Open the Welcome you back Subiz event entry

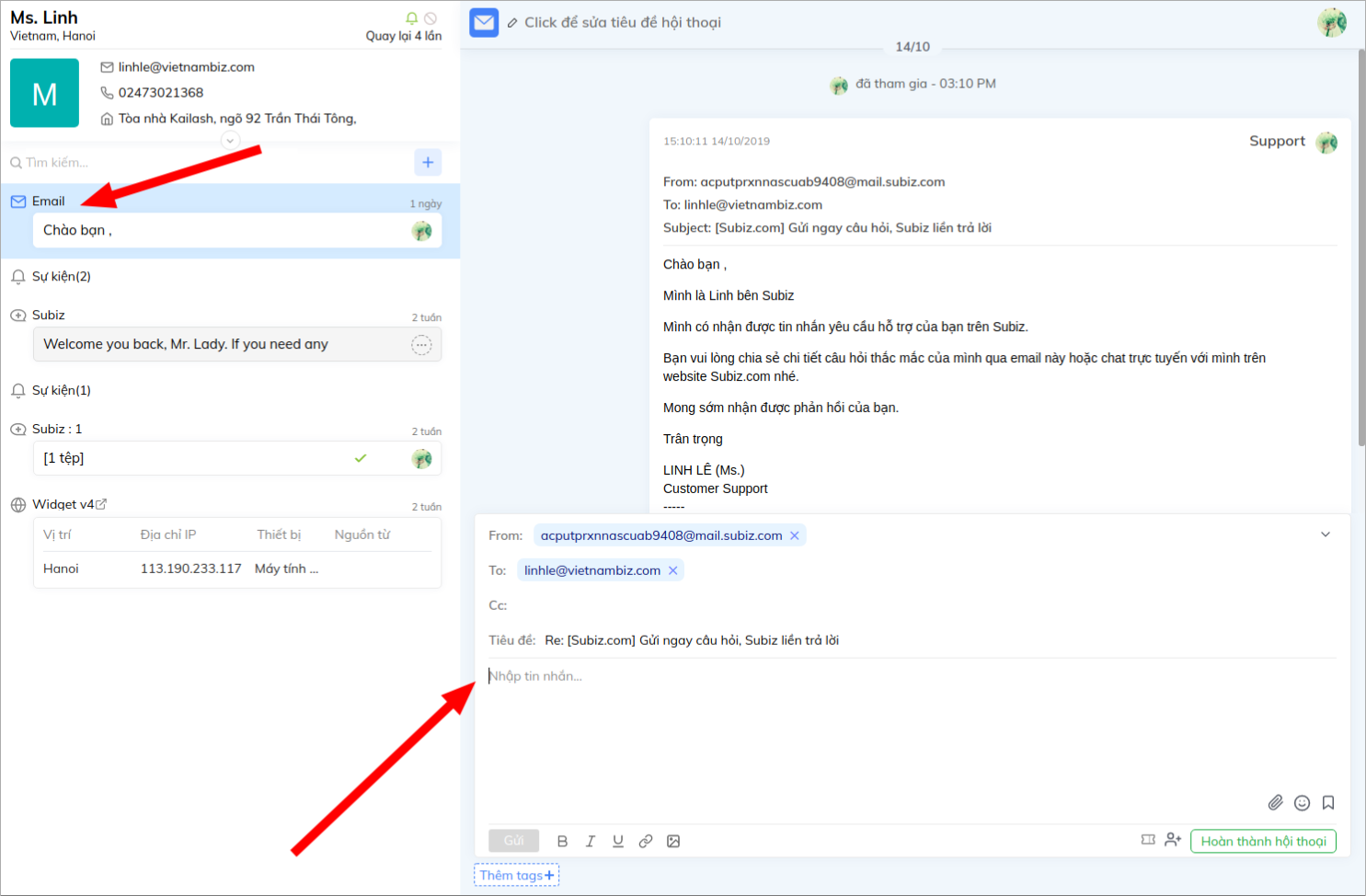click(x=221, y=344)
